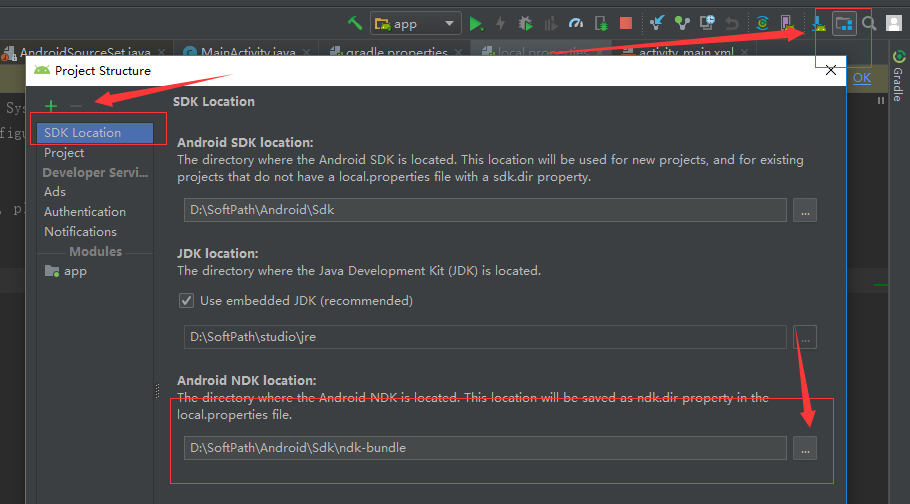Browse for Android SDK location

point(805,210)
